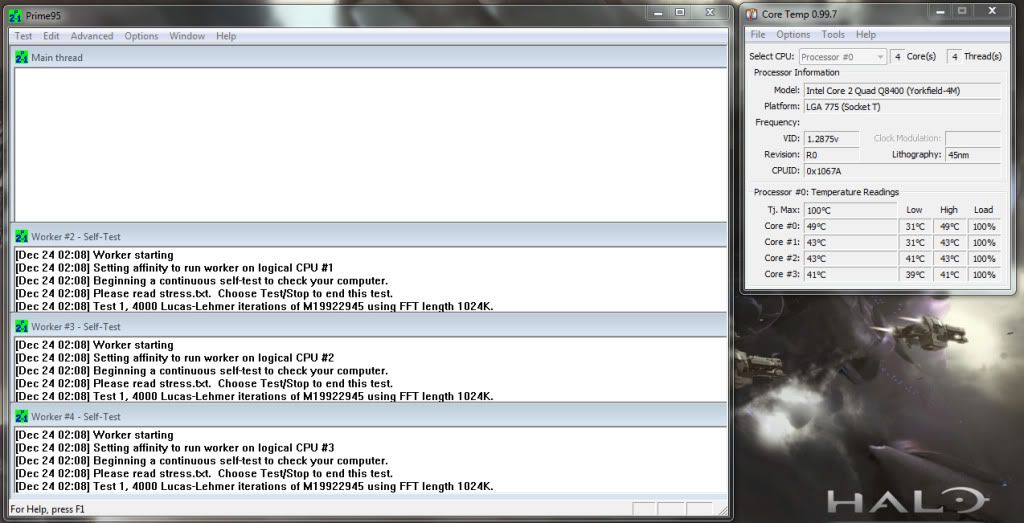
Task: Click the Prime95 window resize grip
Action: [722, 511]
